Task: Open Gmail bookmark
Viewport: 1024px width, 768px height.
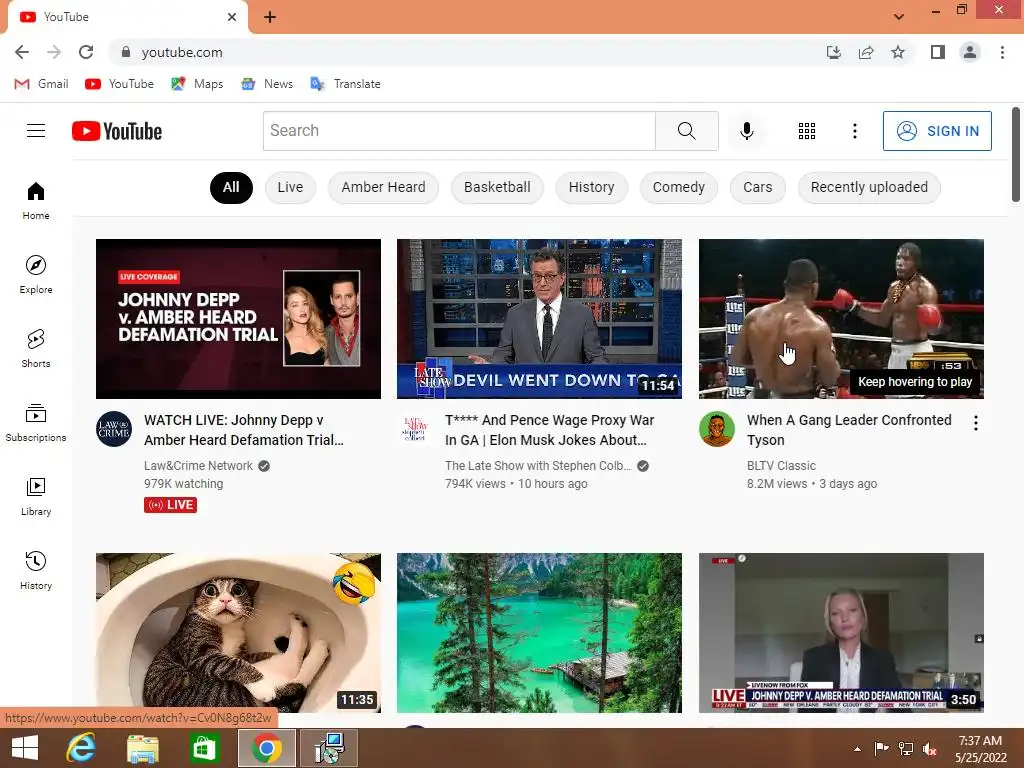Action: click(42, 84)
